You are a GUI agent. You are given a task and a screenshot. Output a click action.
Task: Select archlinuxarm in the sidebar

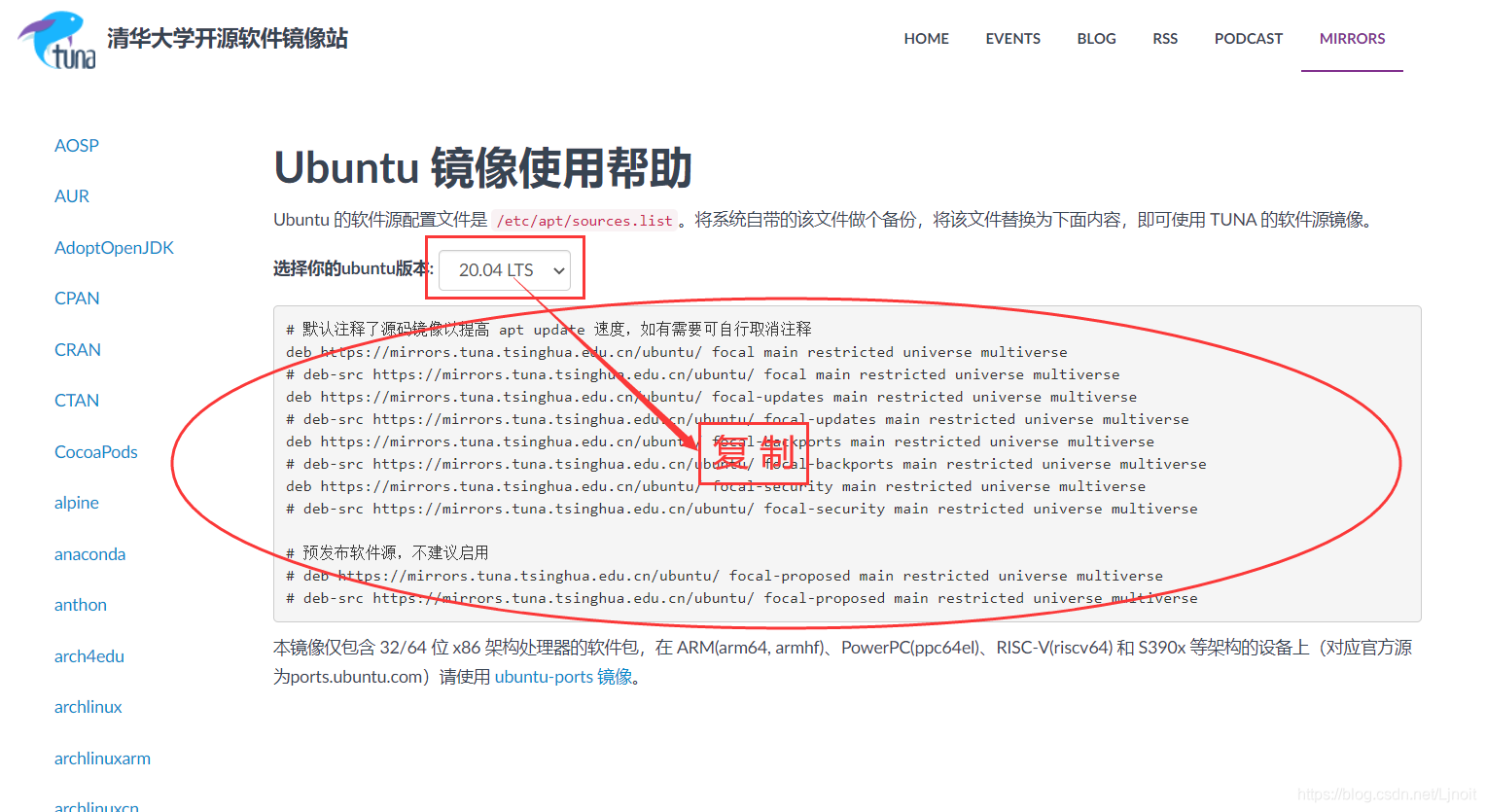pyautogui.click(x=102, y=759)
